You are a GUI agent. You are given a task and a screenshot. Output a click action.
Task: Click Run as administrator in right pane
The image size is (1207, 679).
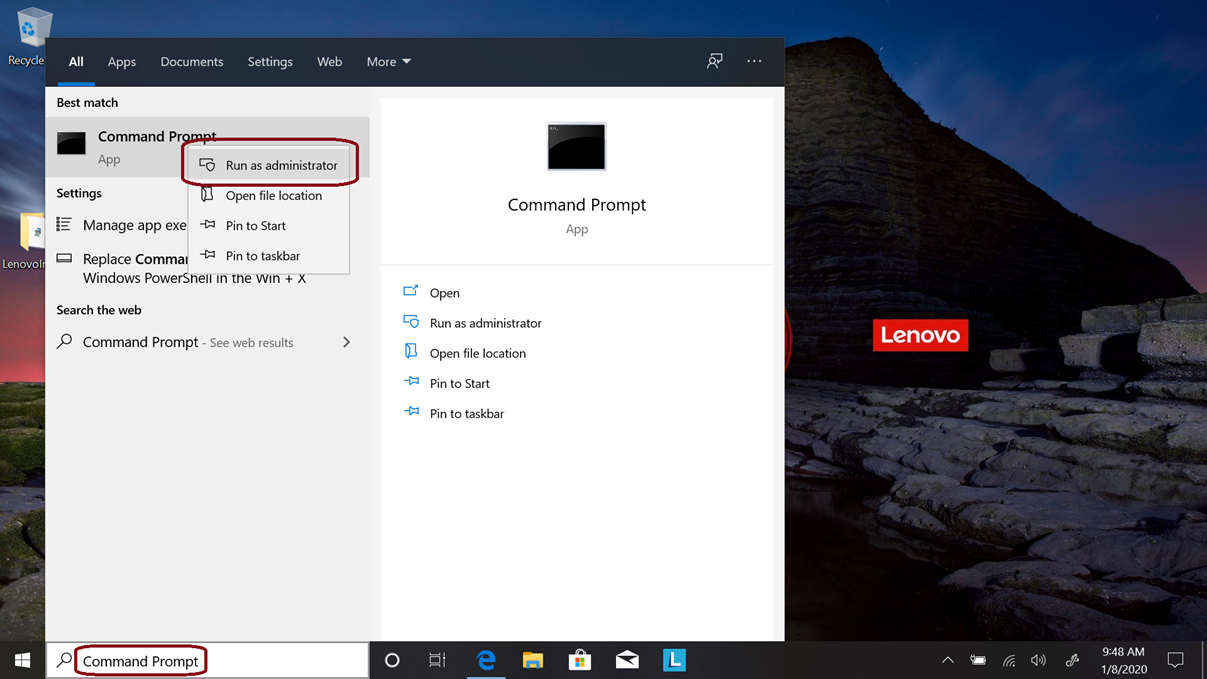[x=472, y=322]
